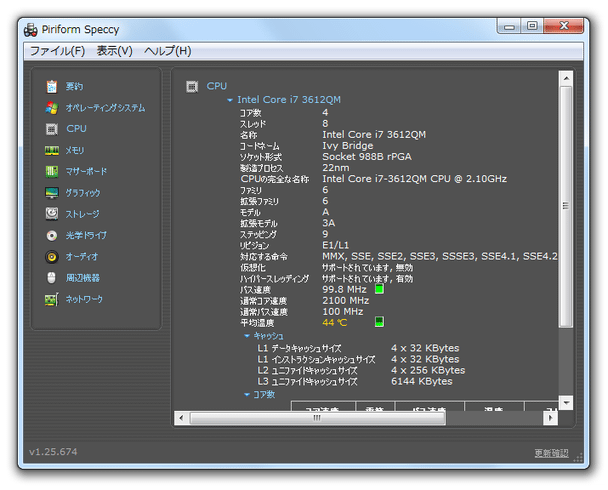Go to ストレージ label in sidebar
The width and height of the screenshot is (608, 490).
[x=82, y=214]
